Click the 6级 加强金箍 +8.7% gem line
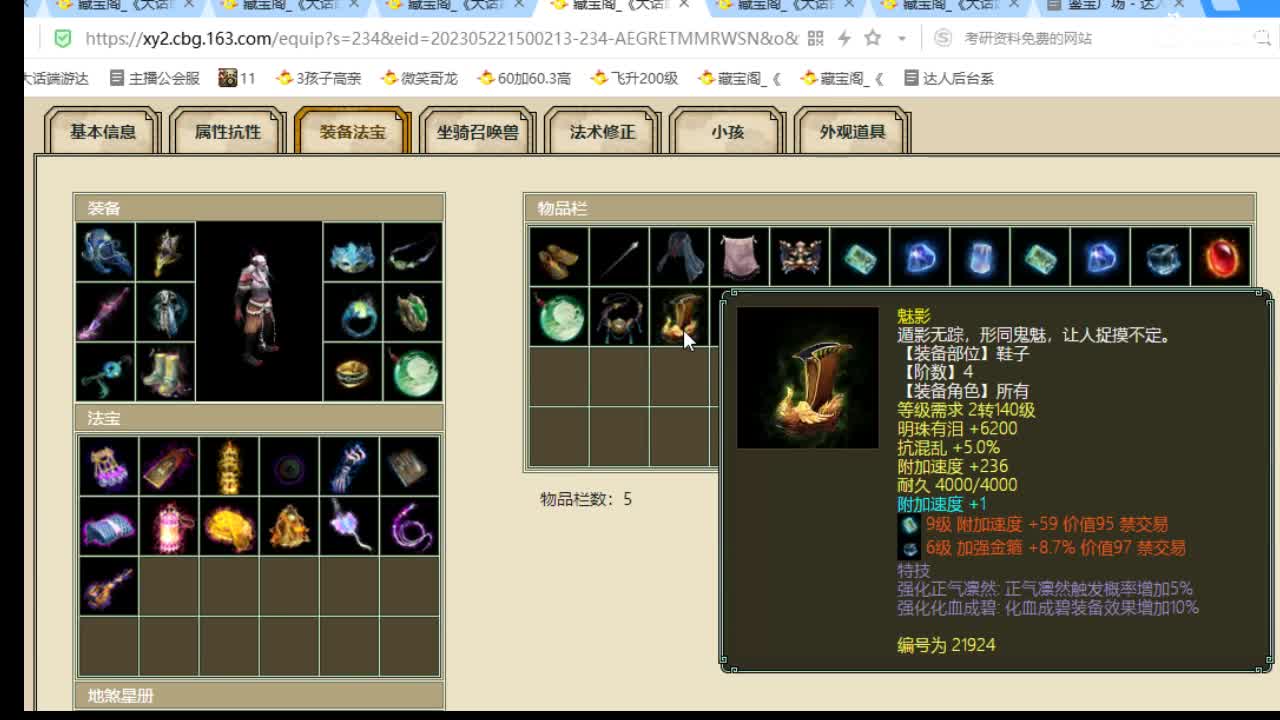Viewport: 1280px width, 720px height. [1041, 548]
